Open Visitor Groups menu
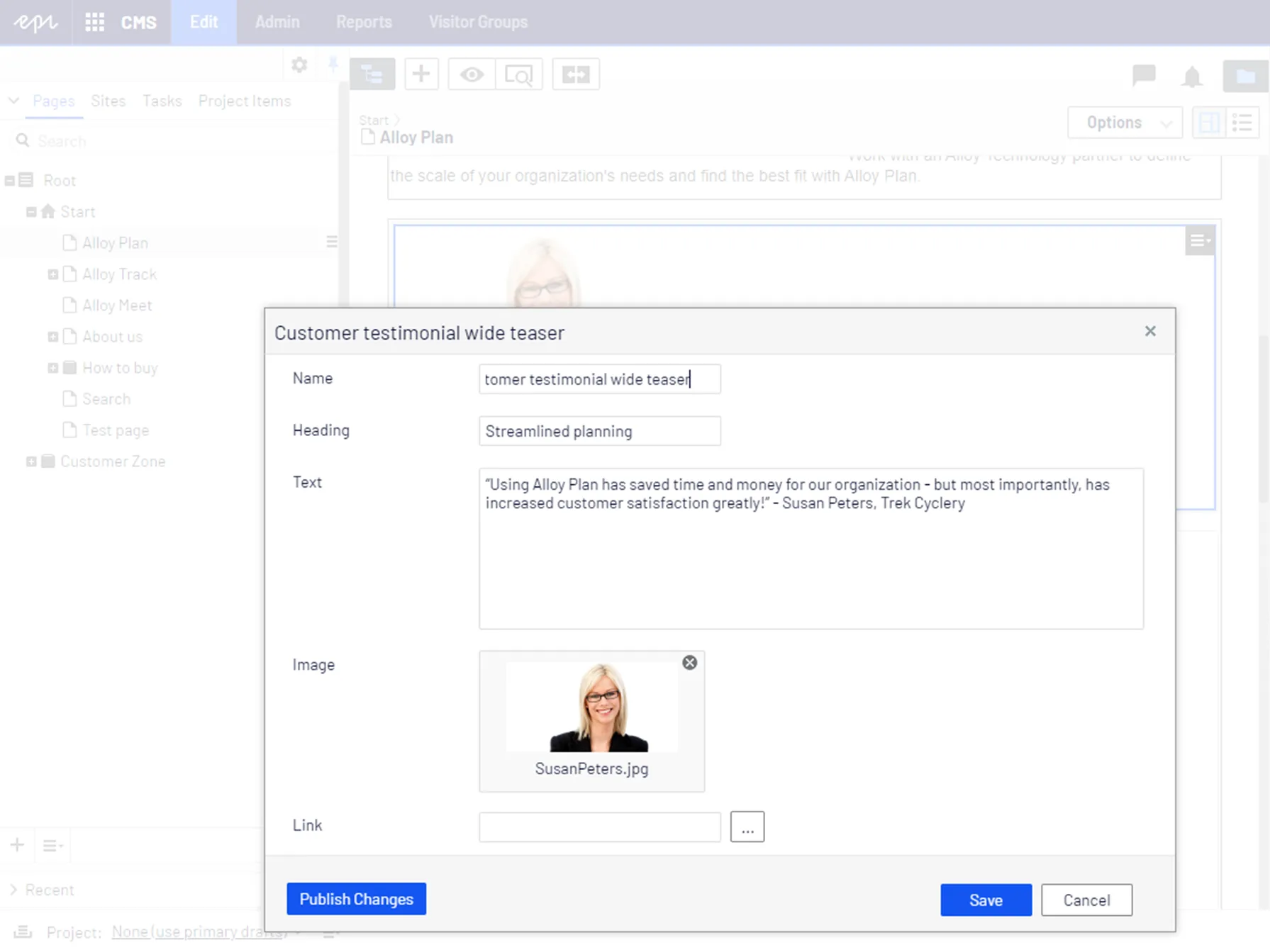 pos(478,22)
